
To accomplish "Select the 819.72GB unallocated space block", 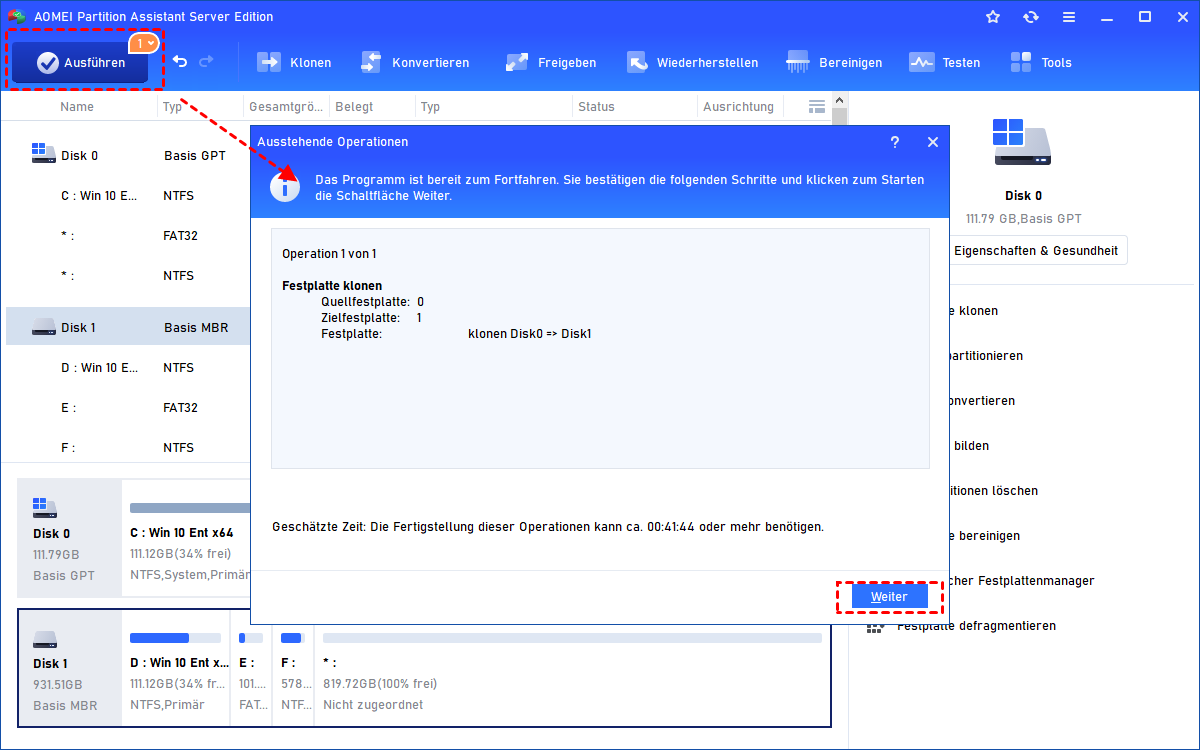I will pos(572,667).
